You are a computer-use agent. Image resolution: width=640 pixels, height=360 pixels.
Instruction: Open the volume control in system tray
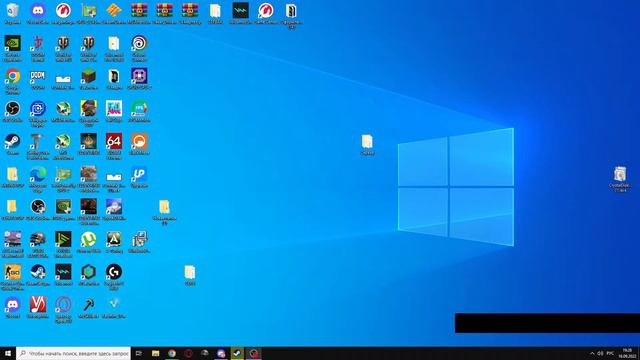[x=600, y=353]
